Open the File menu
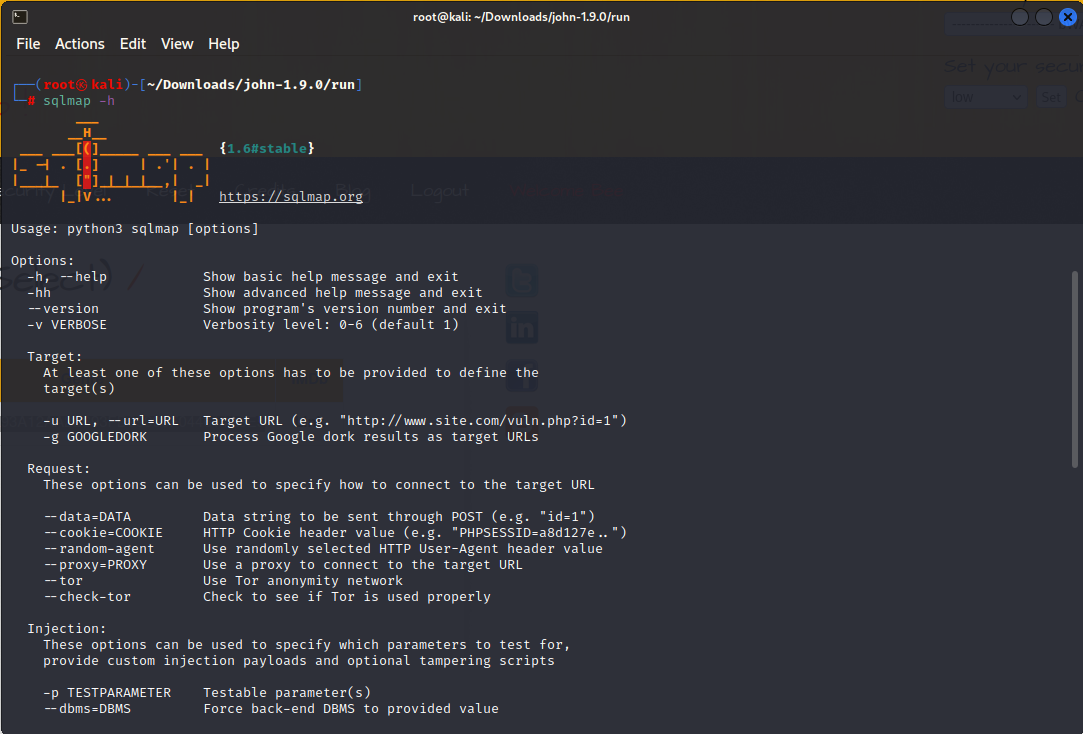Screen dimensions: 1083x734 [28, 44]
